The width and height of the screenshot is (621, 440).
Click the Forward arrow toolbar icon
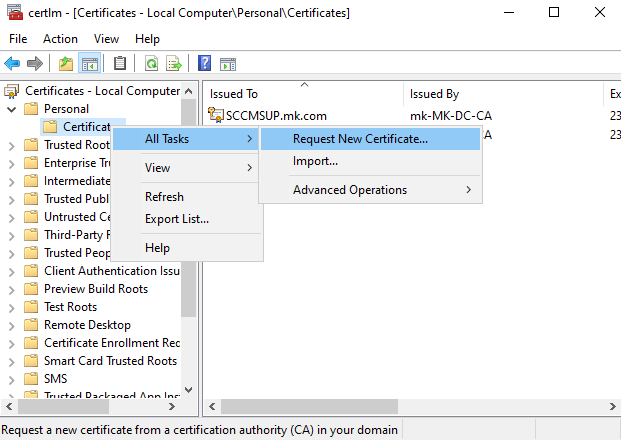[35, 63]
